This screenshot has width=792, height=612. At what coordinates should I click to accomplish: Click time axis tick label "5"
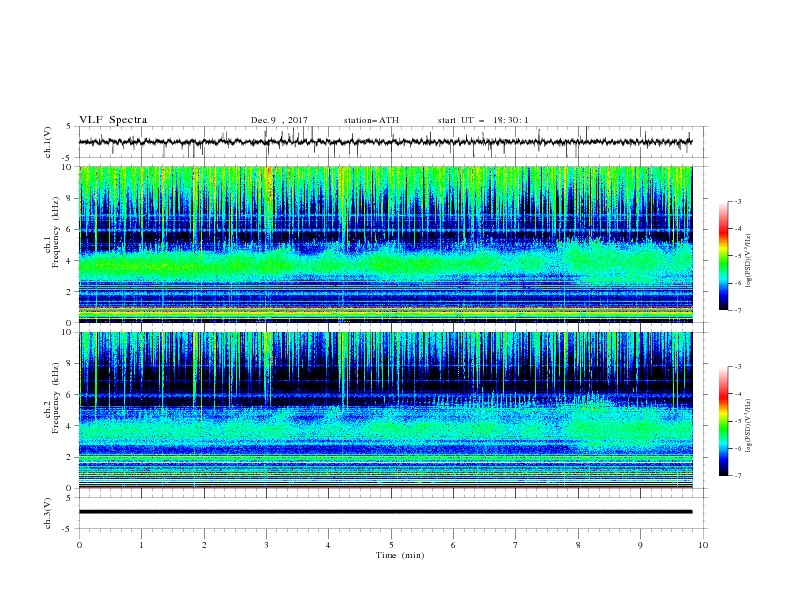(x=391, y=545)
